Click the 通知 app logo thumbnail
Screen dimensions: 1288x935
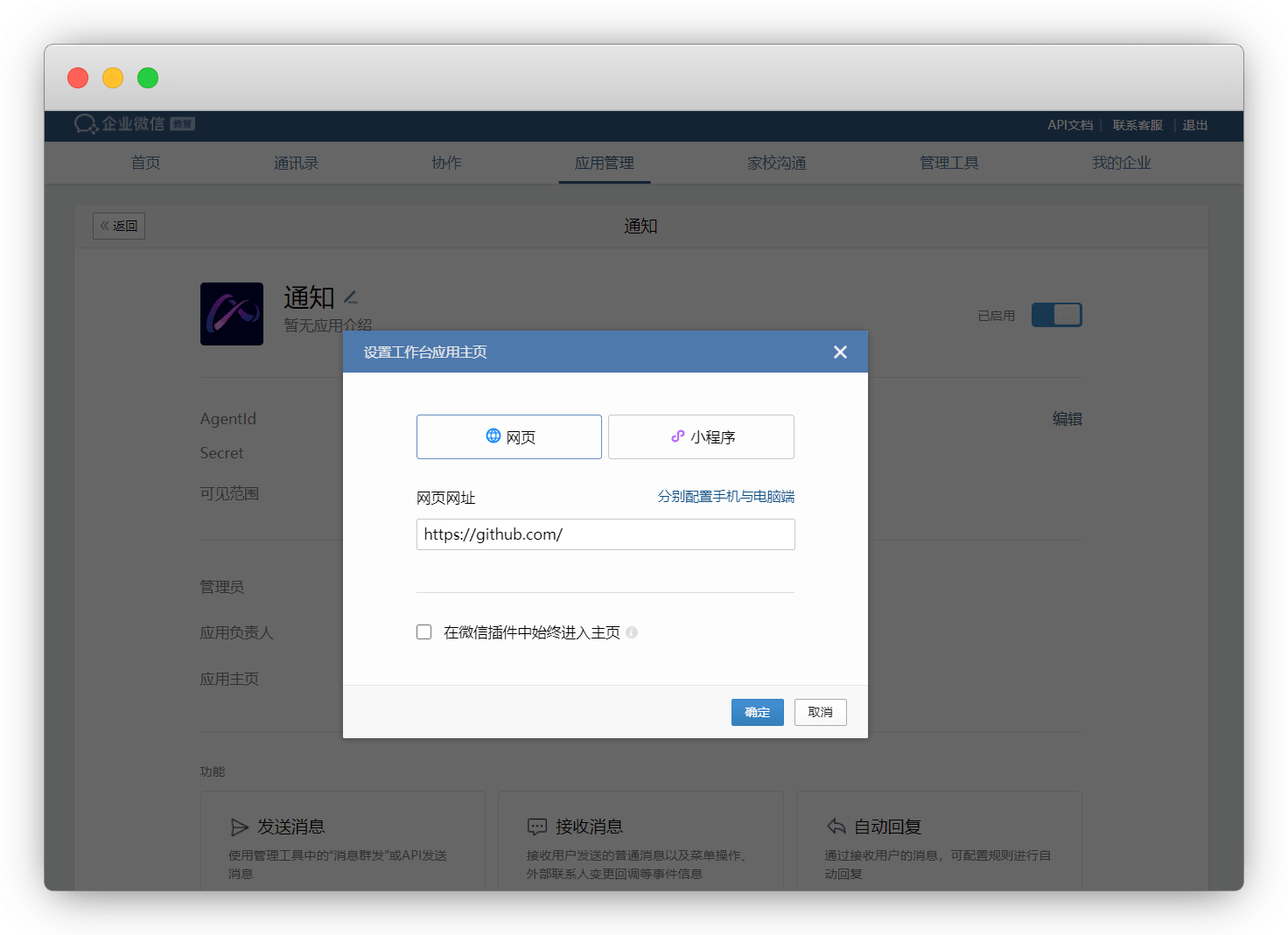click(x=232, y=314)
